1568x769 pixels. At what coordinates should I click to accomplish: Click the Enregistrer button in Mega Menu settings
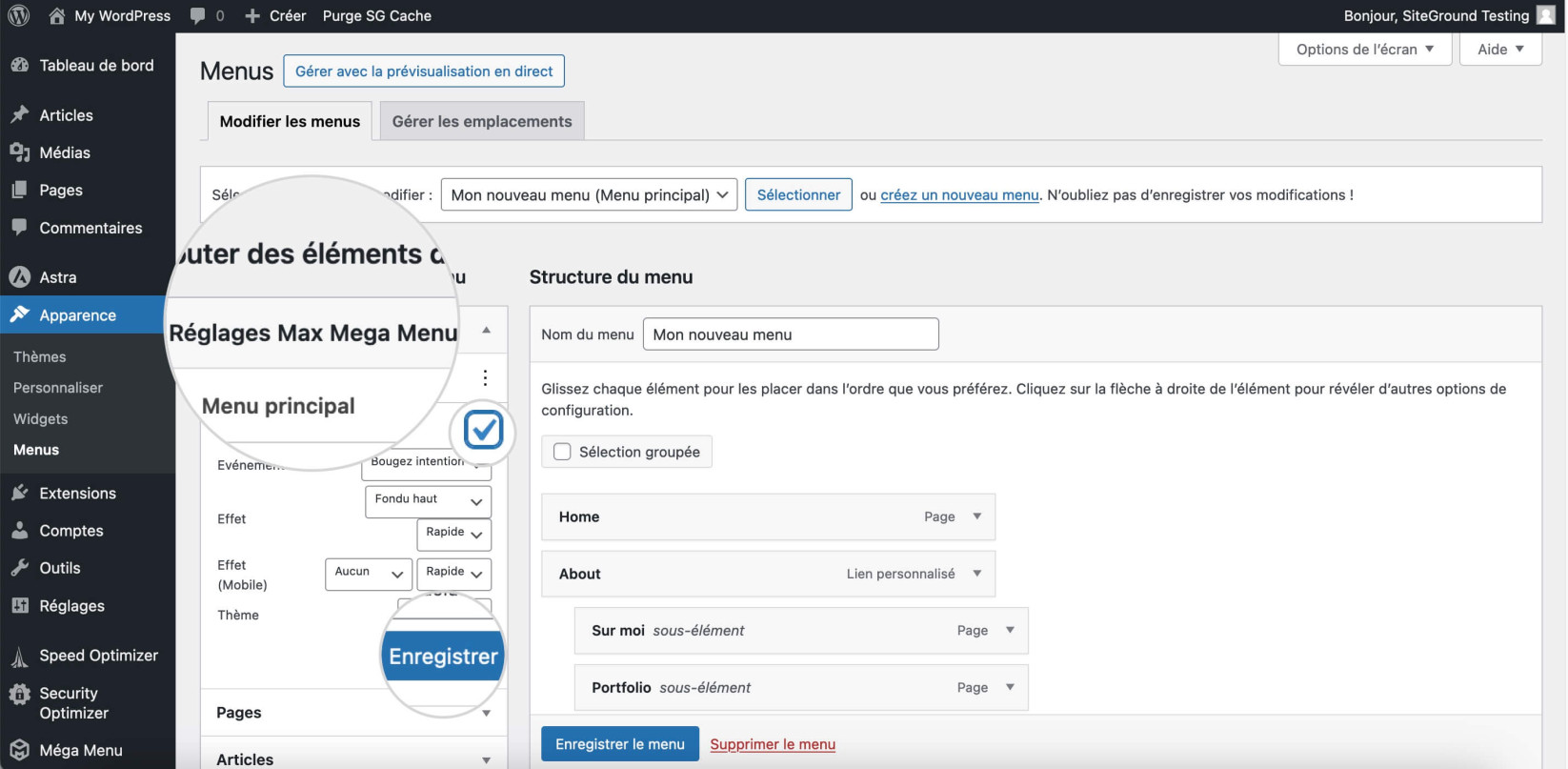[443, 656]
